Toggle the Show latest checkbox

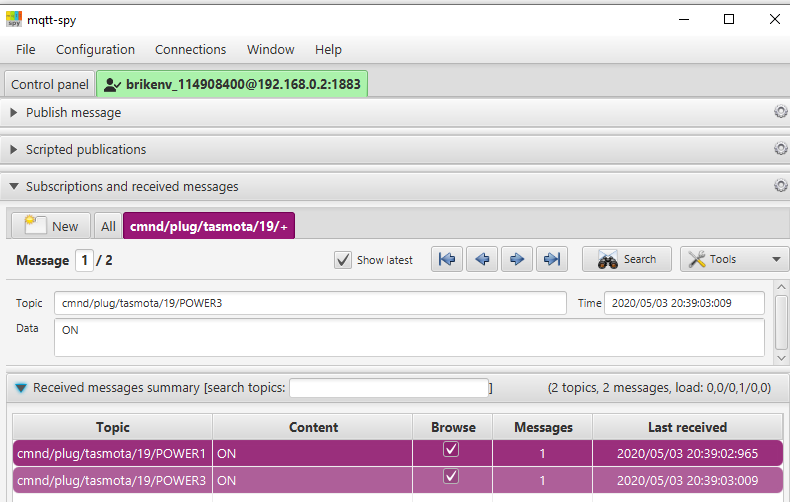click(x=343, y=260)
